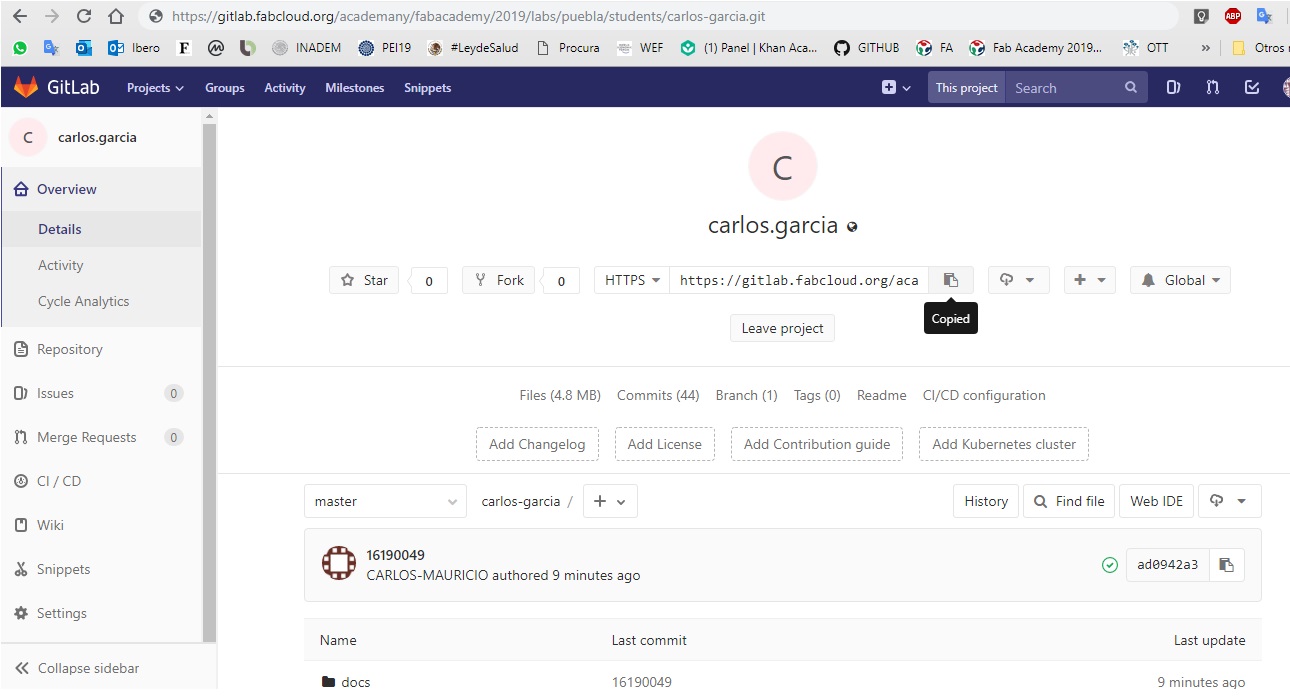This screenshot has height=700, width=1290.
Task: Click Add Kubernetes cluster button
Action: point(1004,444)
